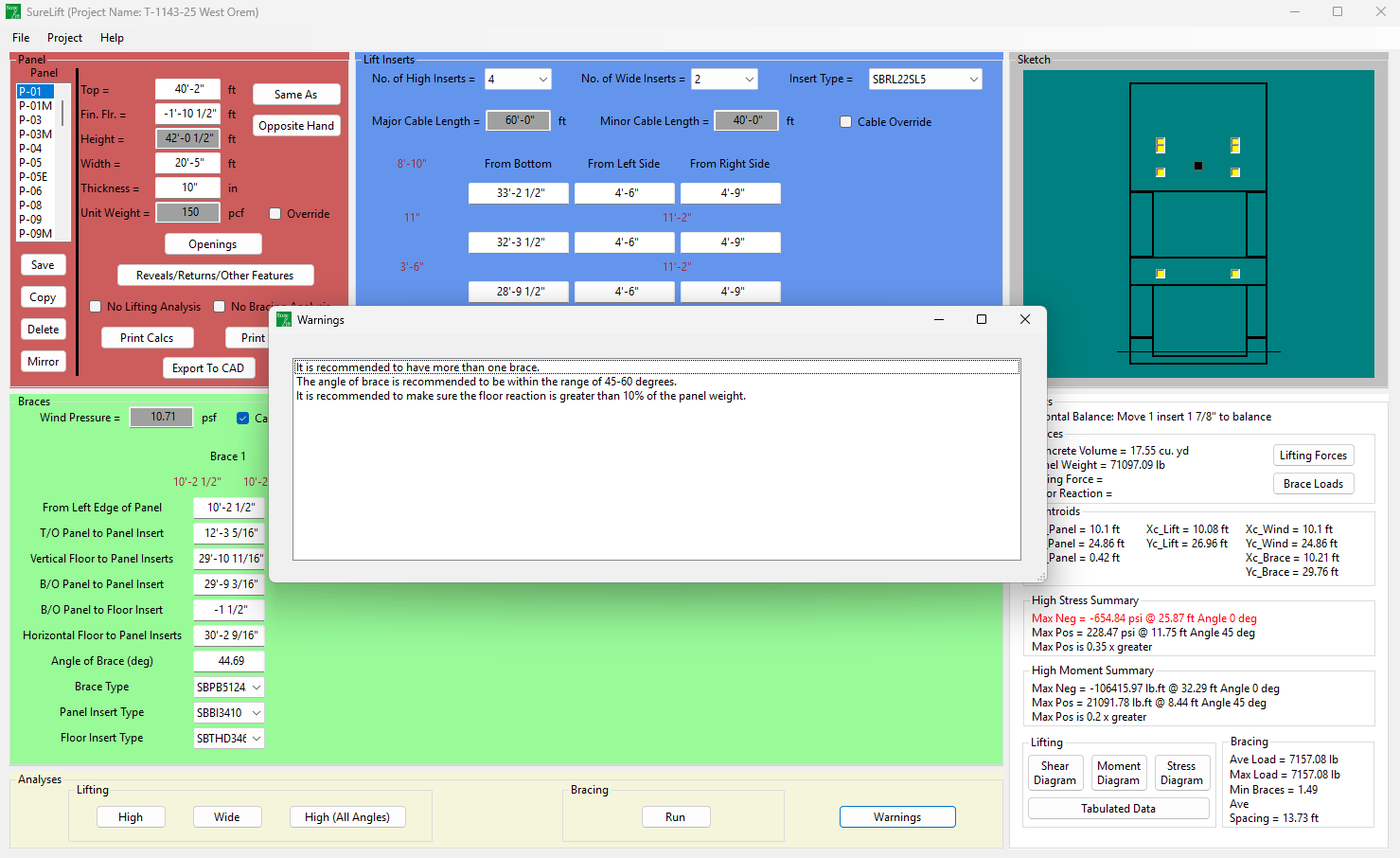This screenshot has height=858, width=1400.
Task: Click the panel Thickness input field
Action: 188,188
